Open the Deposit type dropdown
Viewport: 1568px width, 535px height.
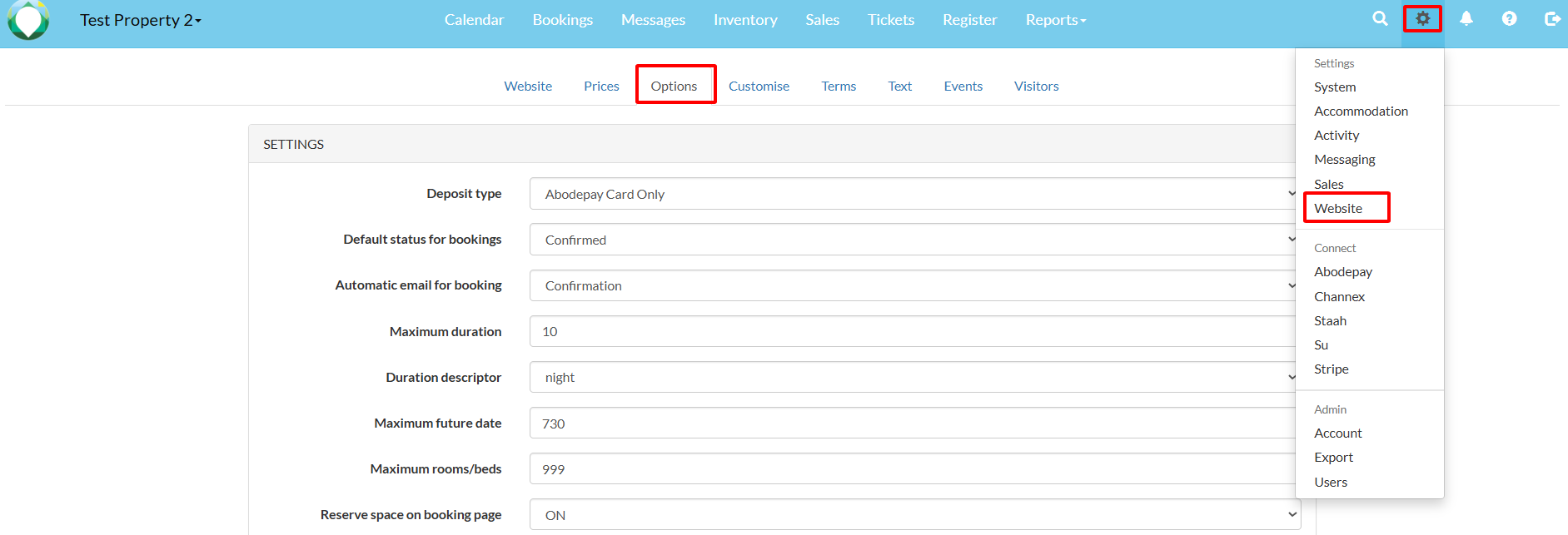pyautogui.click(x=914, y=194)
